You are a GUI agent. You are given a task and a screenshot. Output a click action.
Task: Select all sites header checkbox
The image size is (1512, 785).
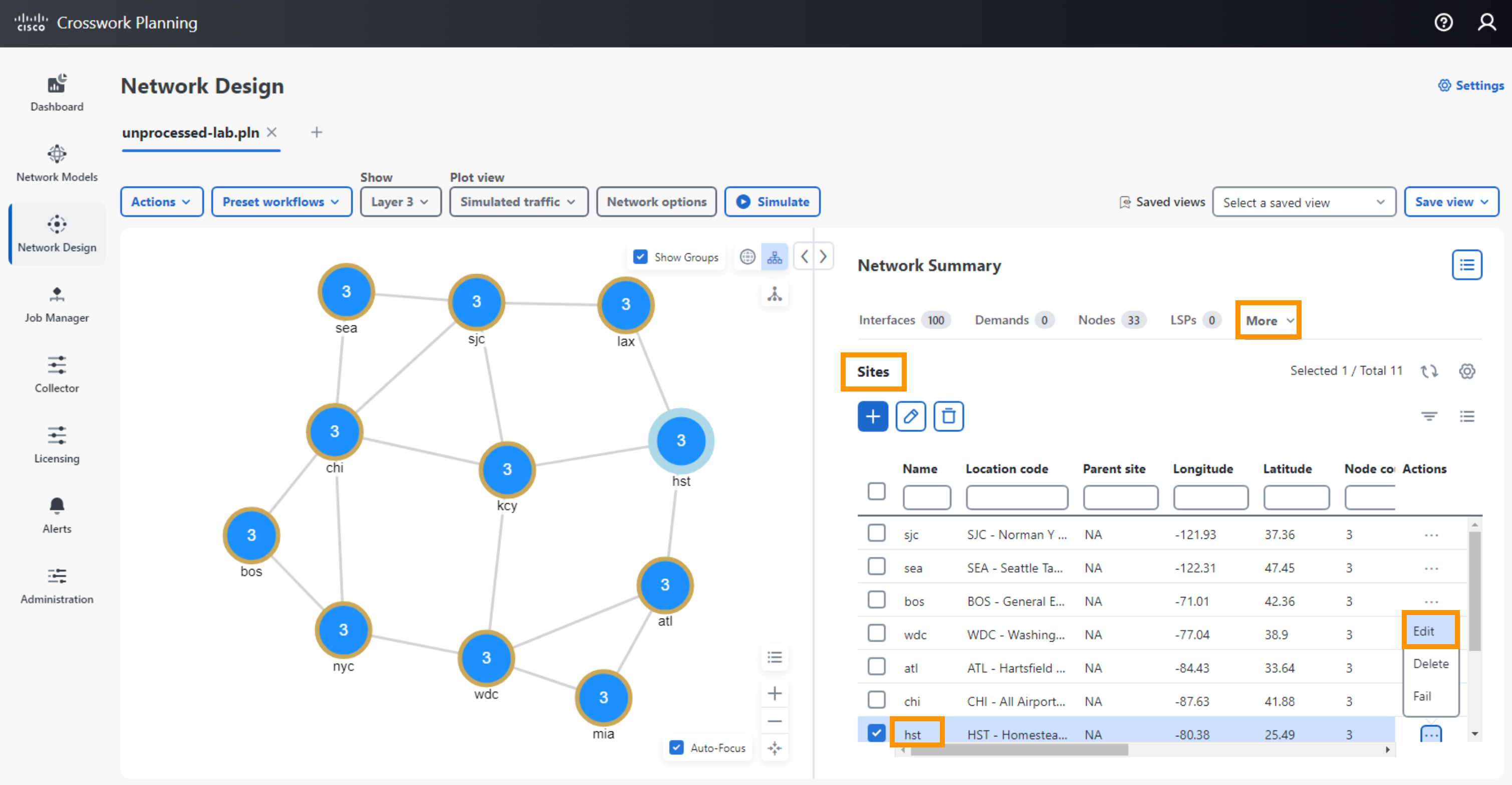click(x=876, y=491)
